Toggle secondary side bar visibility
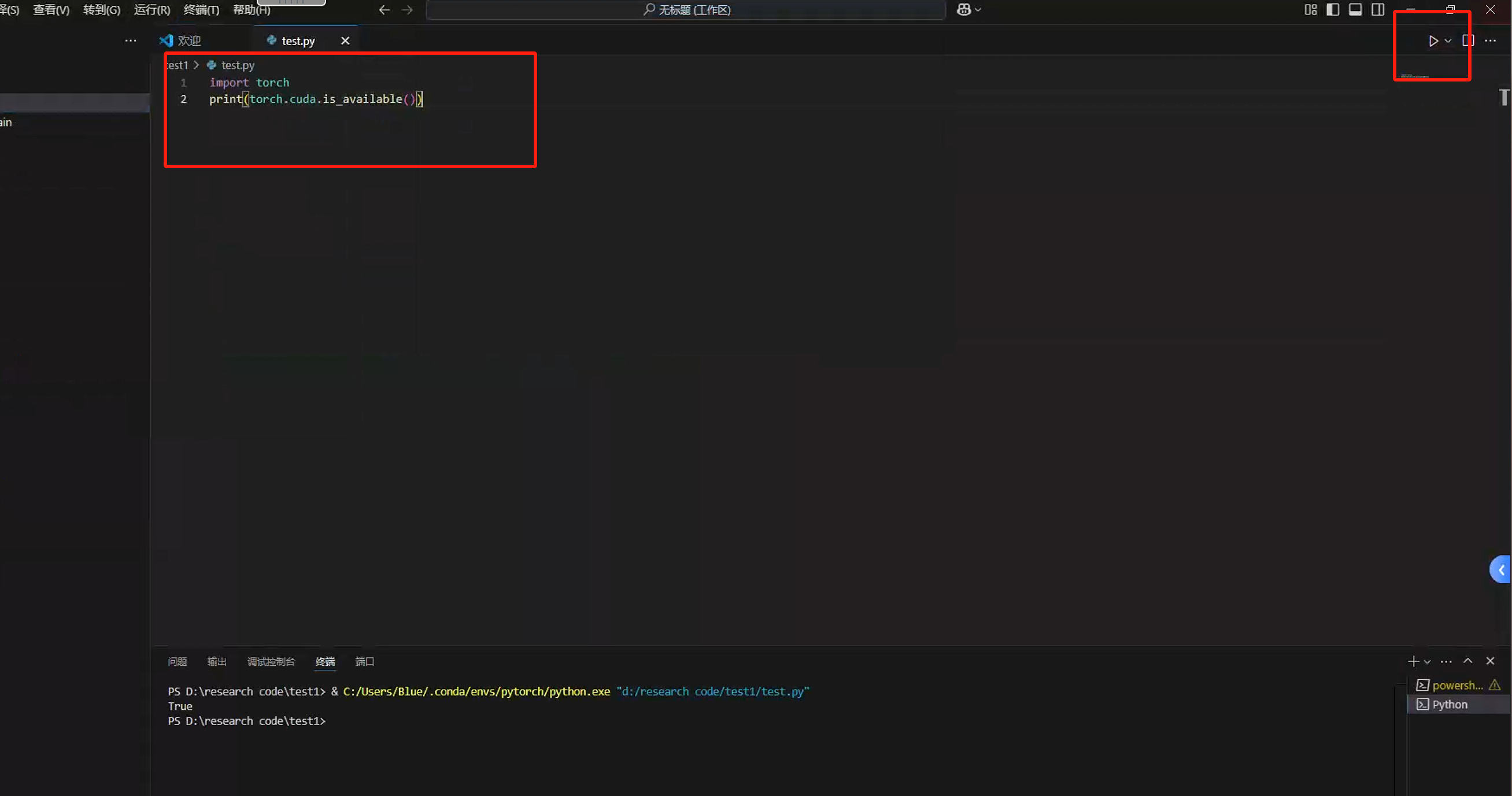This screenshot has height=796, width=1512. (1378, 10)
